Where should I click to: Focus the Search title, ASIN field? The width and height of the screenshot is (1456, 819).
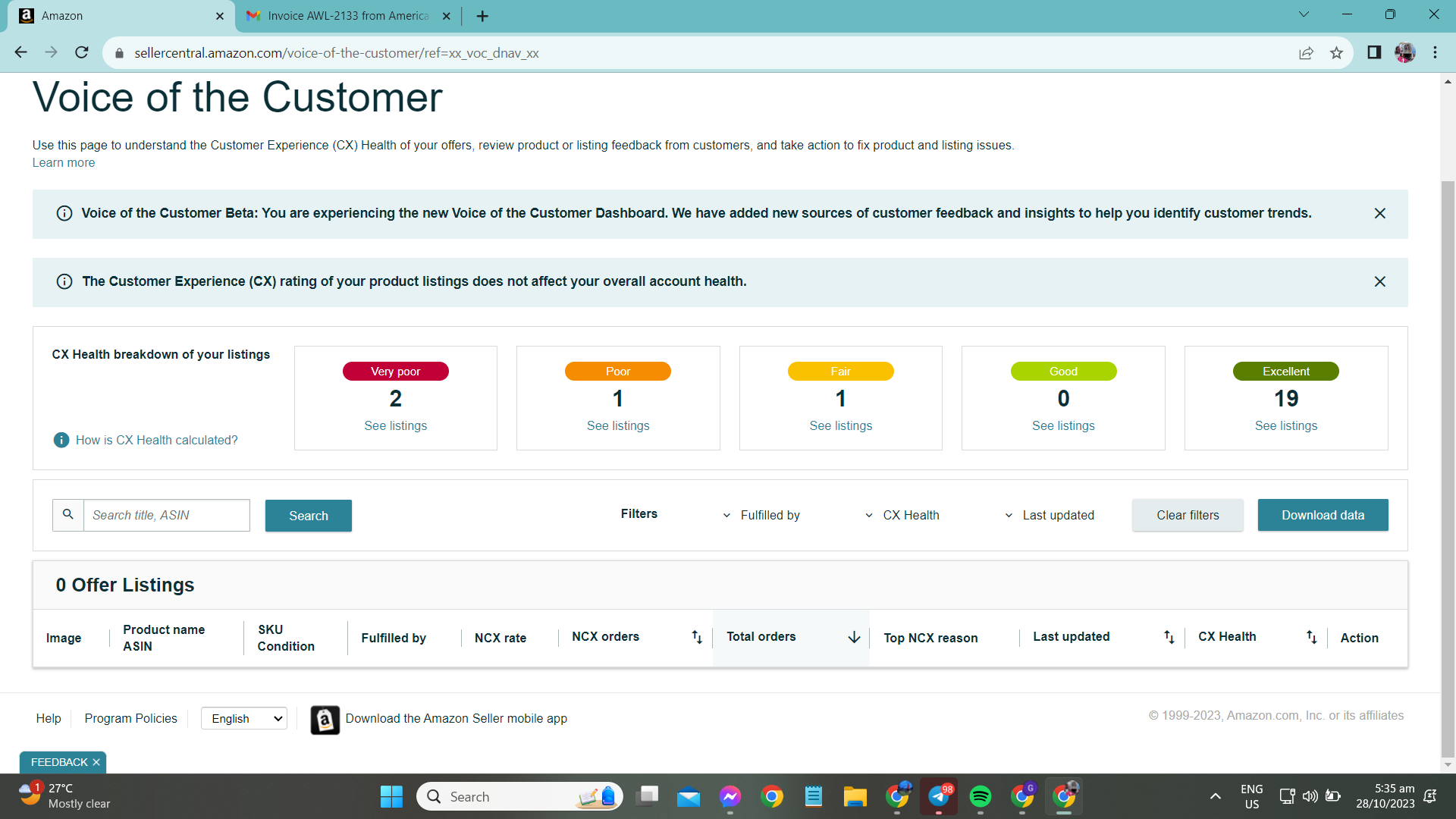pyautogui.click(x=167, y=516)
